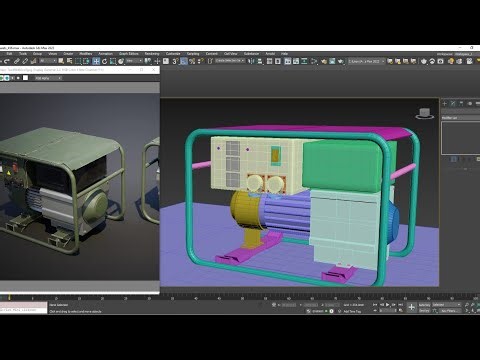Open Select by Name dialog icon
480x360 pixels.
[x=69, y=61]
